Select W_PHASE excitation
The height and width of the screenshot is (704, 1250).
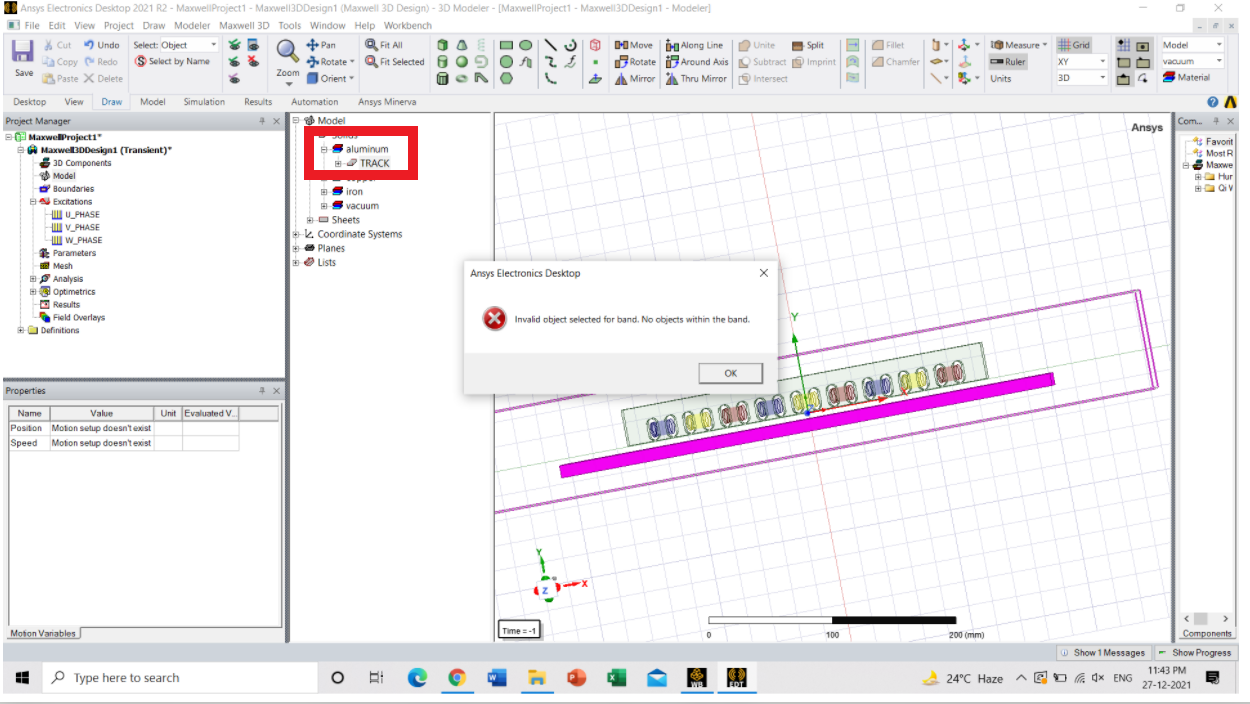76,240
